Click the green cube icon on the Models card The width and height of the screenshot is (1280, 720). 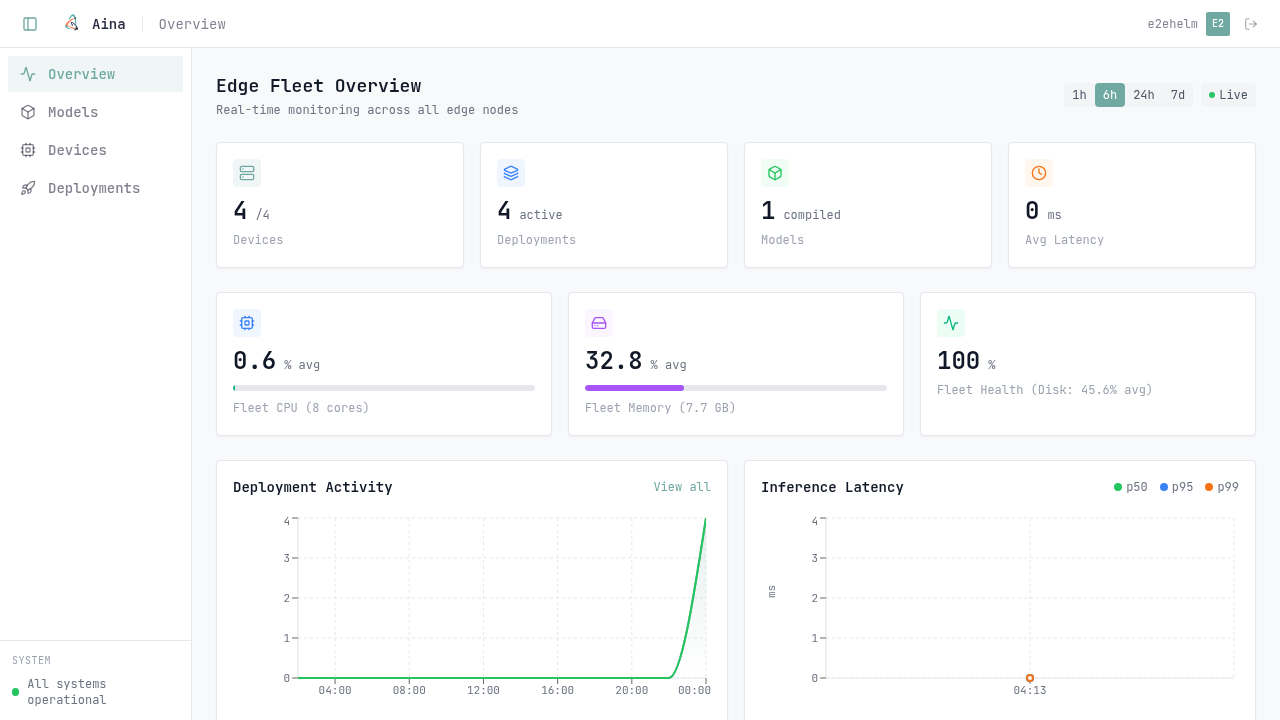pyautogui.click(x=775, y=173)
